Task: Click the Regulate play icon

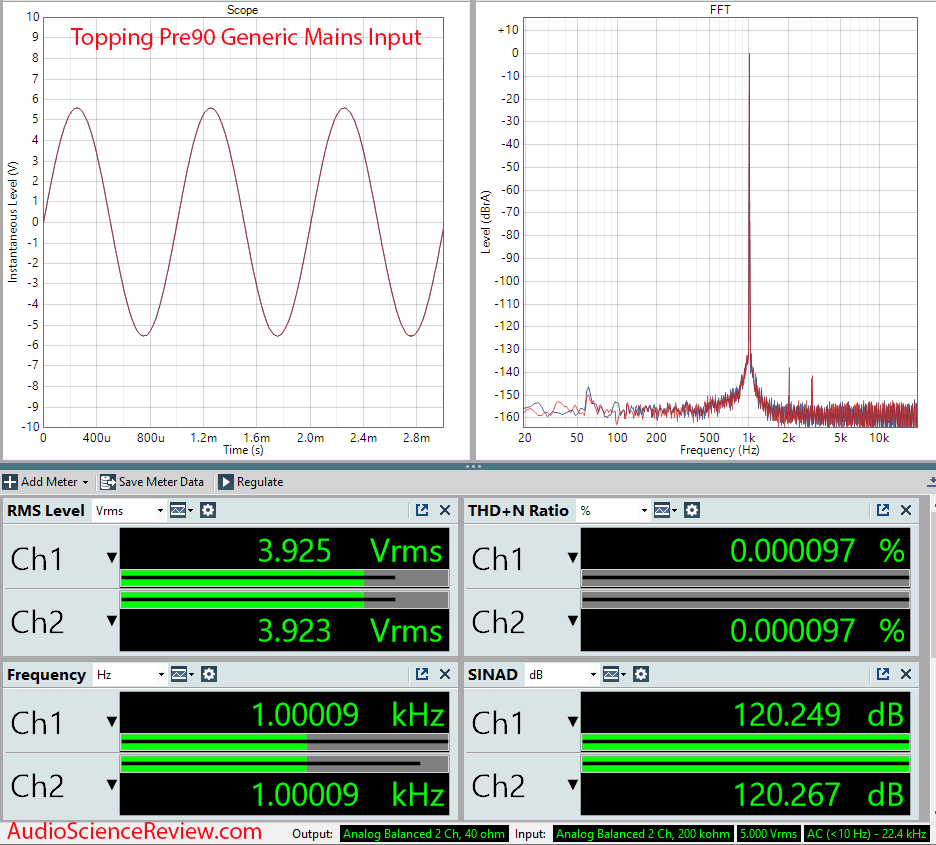Action: [x=226, y=482]
